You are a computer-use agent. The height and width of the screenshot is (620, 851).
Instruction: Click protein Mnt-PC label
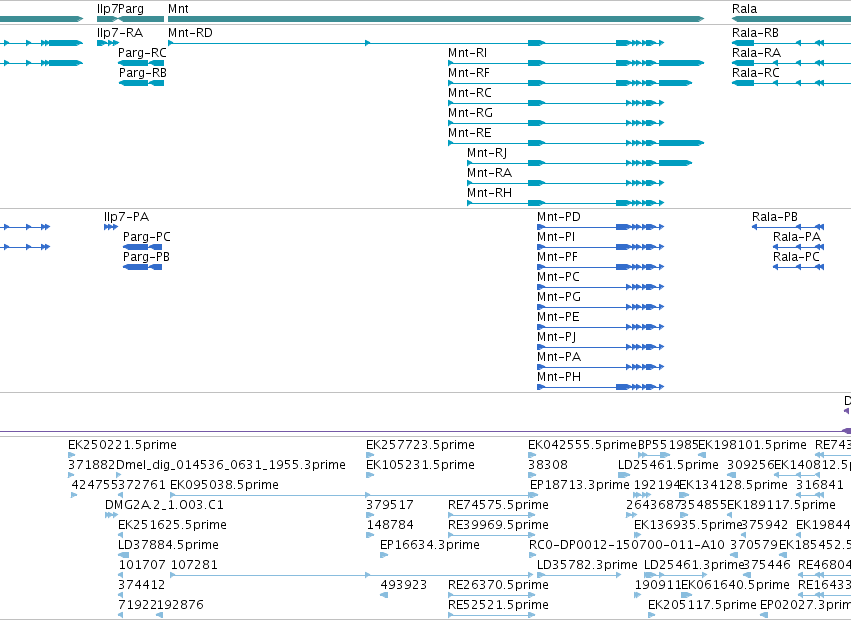[558, 277]
